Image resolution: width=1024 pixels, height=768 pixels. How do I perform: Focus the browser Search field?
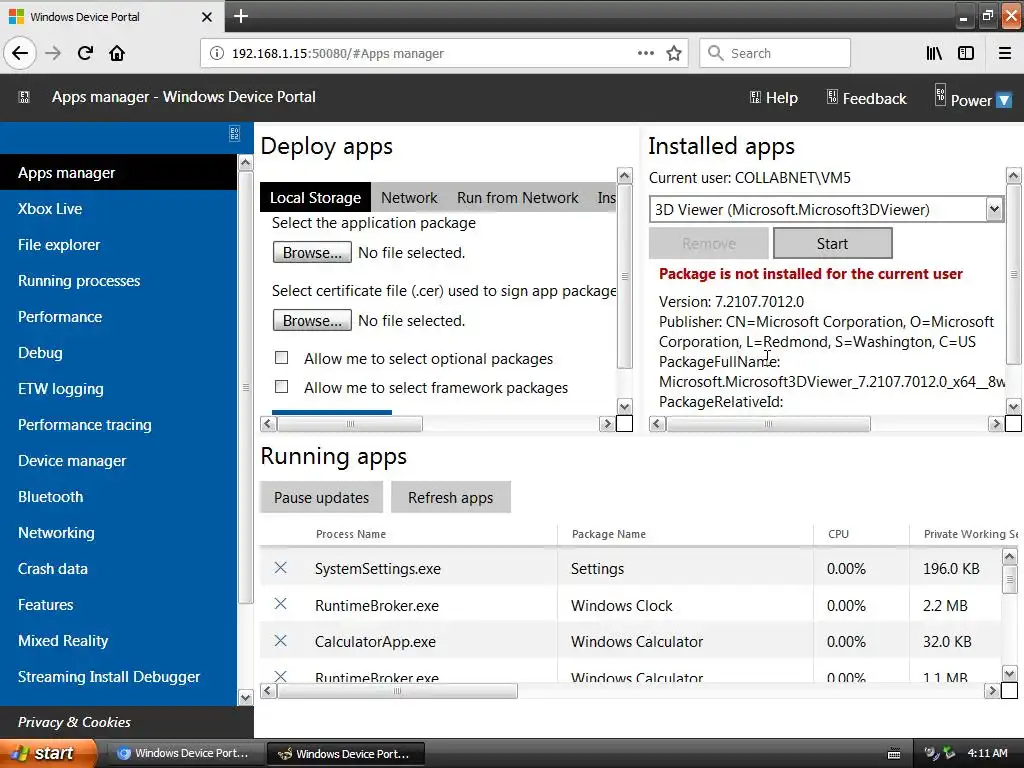pyautogui.click(x=775, y=53)
